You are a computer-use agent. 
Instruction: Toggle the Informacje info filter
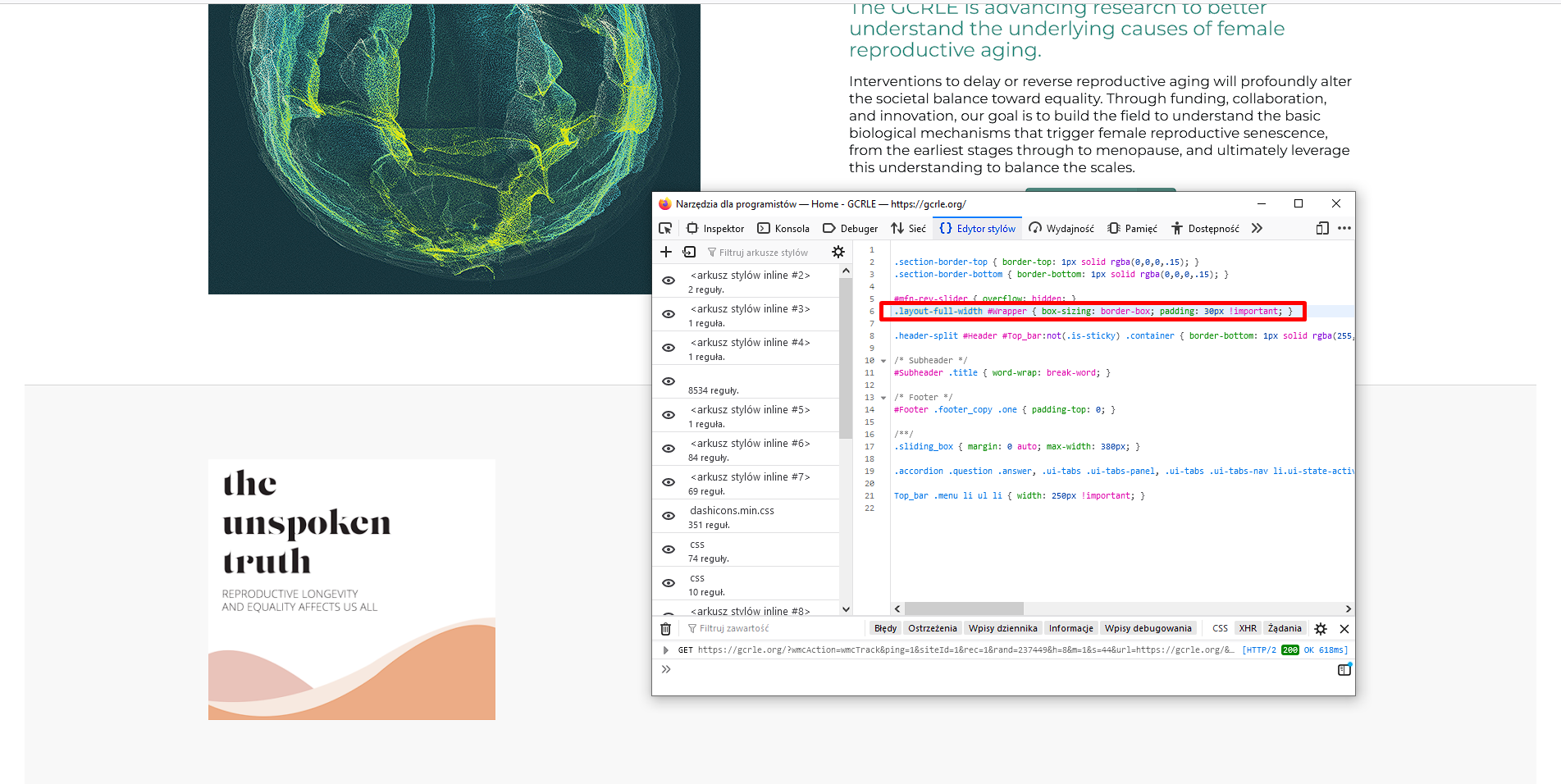click(x=1070, y=628)
